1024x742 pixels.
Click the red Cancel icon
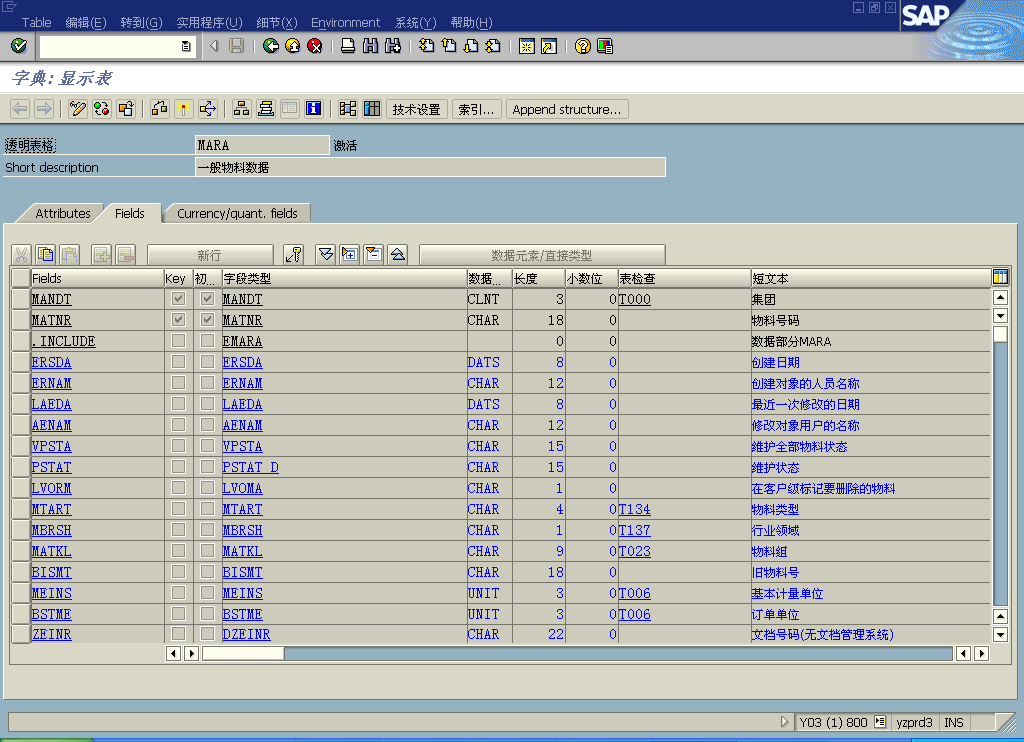[x=315, y=46]
